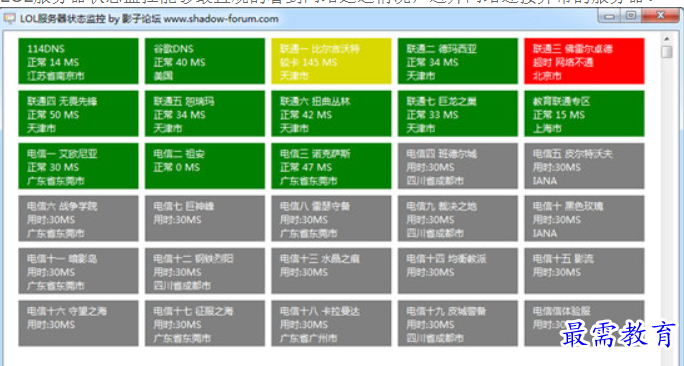
Task: Click the text 美国
Action: [x=163, y=76]
